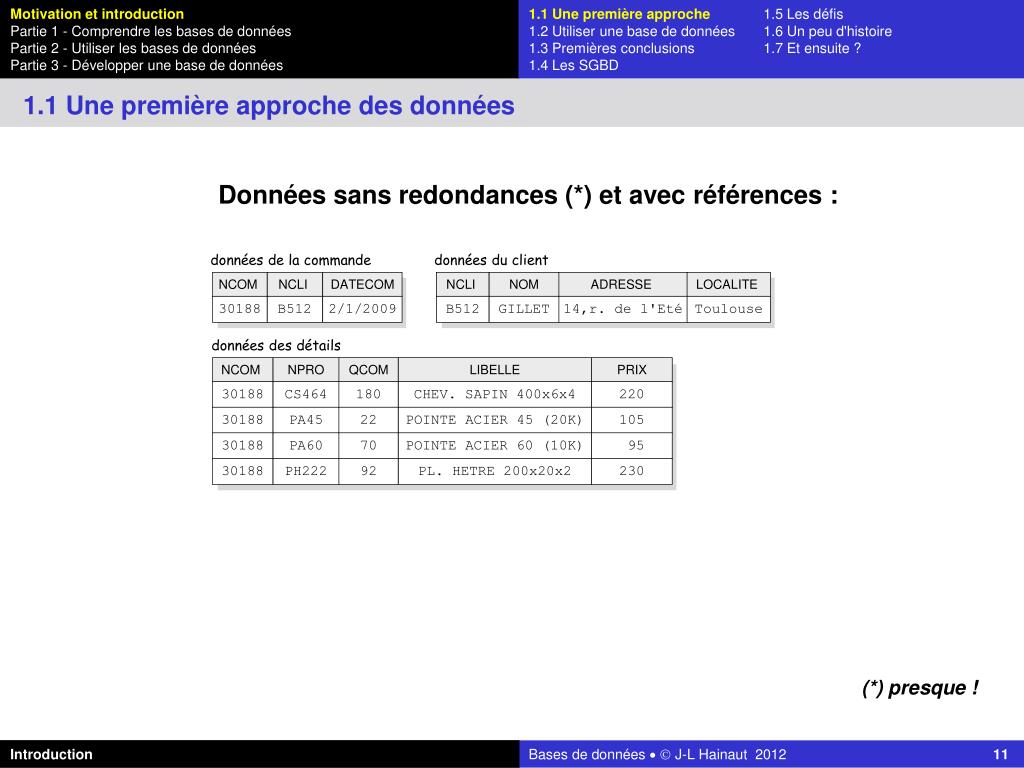Click label 'données du client'
The image size is (1024, 768).
(491, 260)
